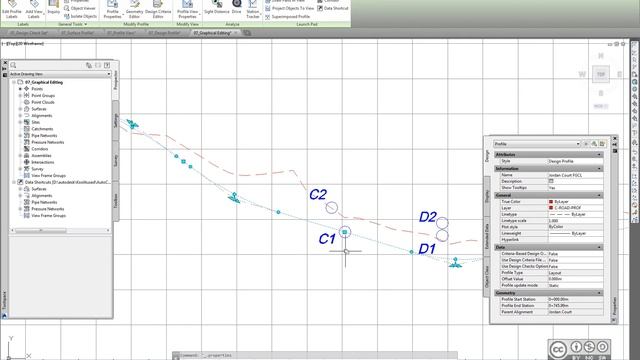Collapse the Data section in Properties

pyautogui.click(x=599, y=247)
